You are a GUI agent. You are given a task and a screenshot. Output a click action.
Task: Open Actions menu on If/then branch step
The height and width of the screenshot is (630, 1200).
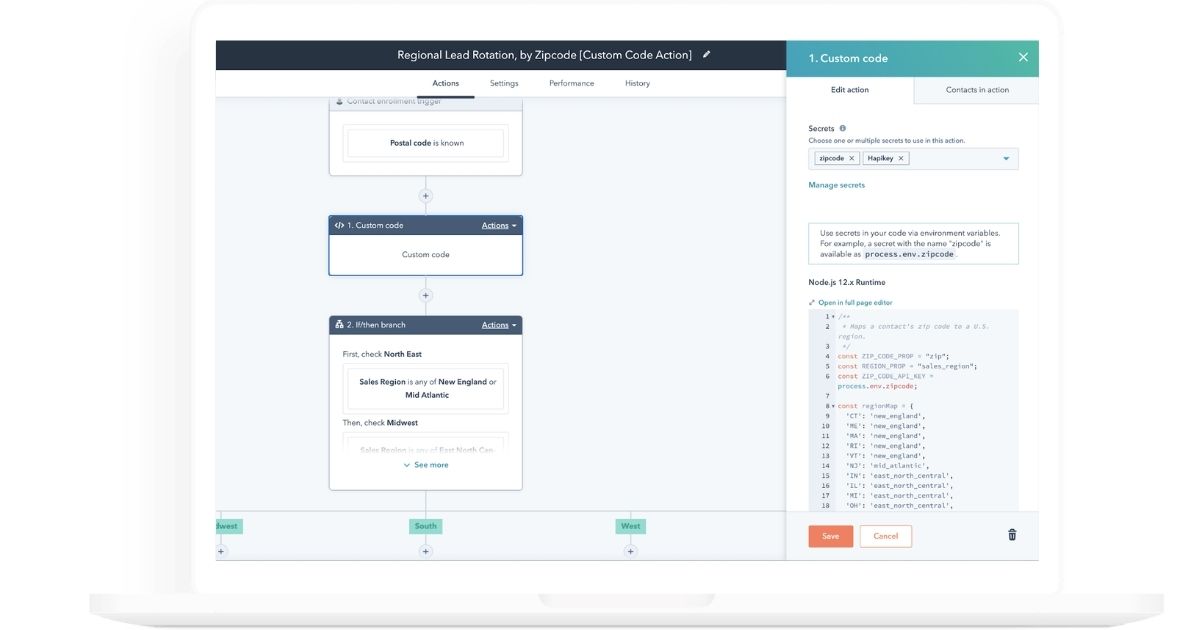point(499,325)
